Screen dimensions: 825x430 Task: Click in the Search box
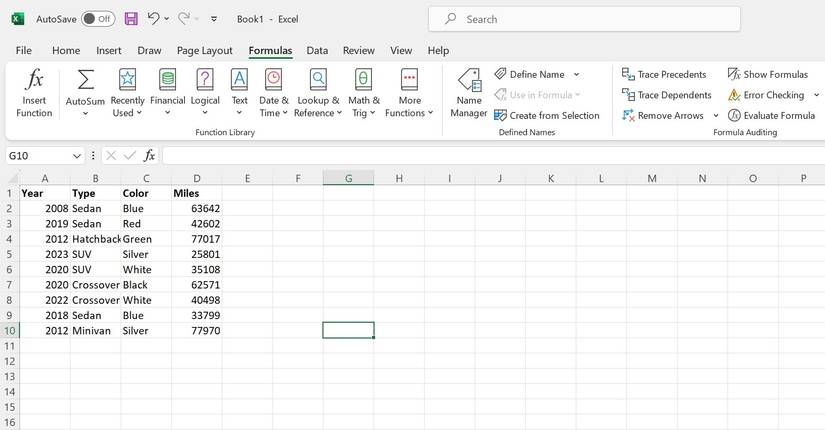pyautogui.click(x=584, y=19)
